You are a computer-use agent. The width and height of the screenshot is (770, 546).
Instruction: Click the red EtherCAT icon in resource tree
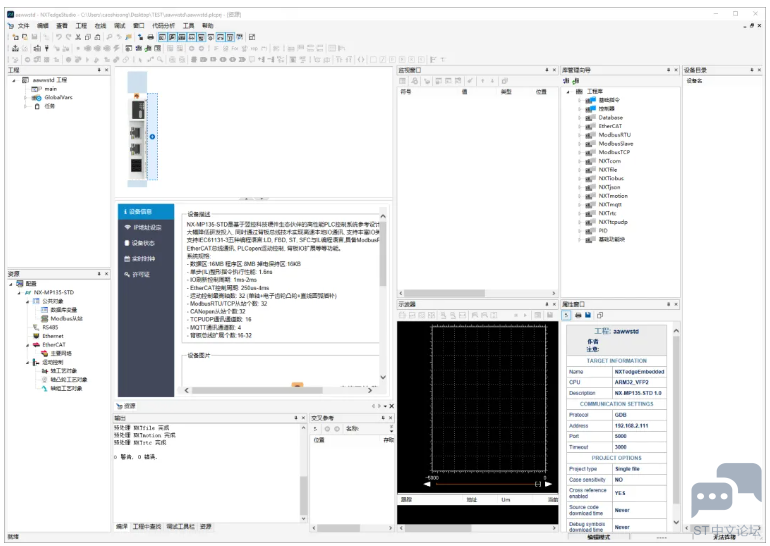pyautogui.click(x=36, y=345)
